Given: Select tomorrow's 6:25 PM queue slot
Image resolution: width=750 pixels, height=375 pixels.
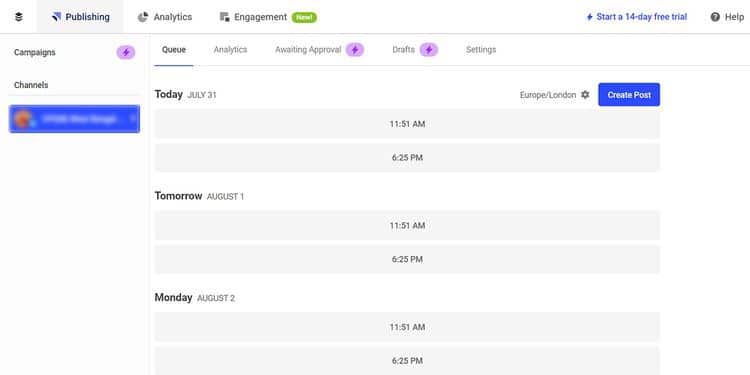Looking at the screenshot, I should 407,259.
